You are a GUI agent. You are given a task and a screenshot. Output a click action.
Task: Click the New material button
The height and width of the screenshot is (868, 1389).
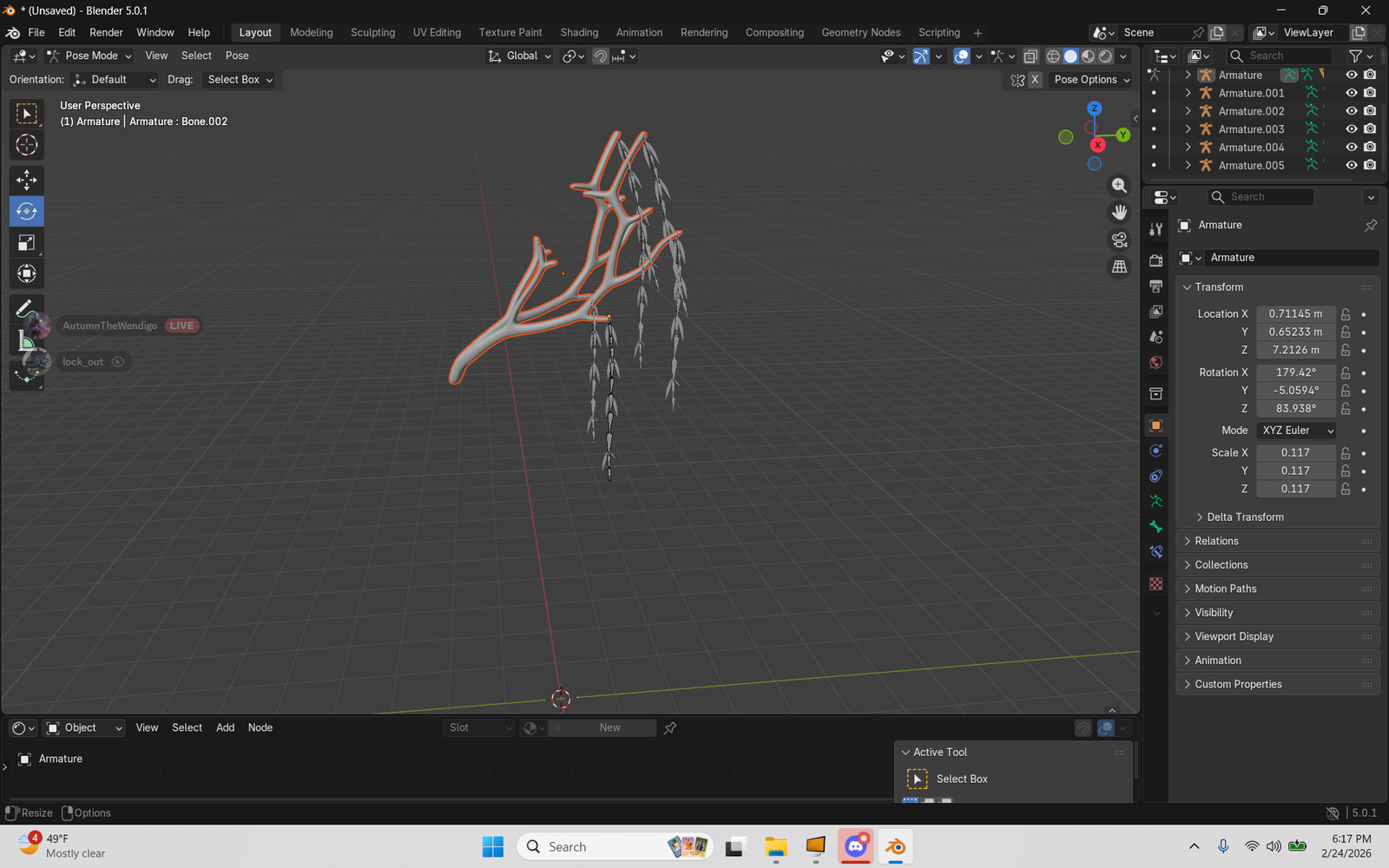(609, 728)
